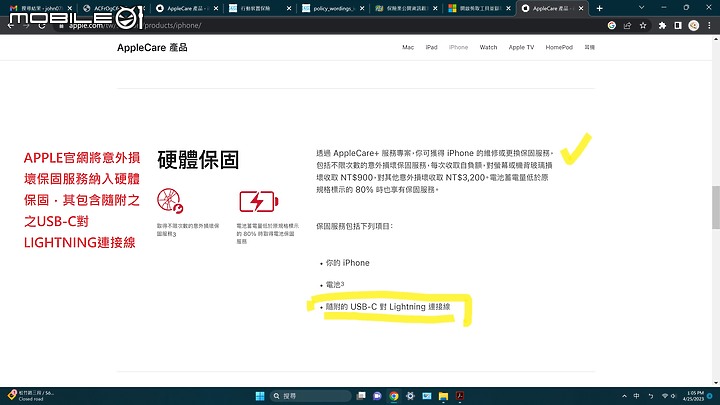Go to the iPad AppleCare section
The image size is (720, 405).
(431, 47)
